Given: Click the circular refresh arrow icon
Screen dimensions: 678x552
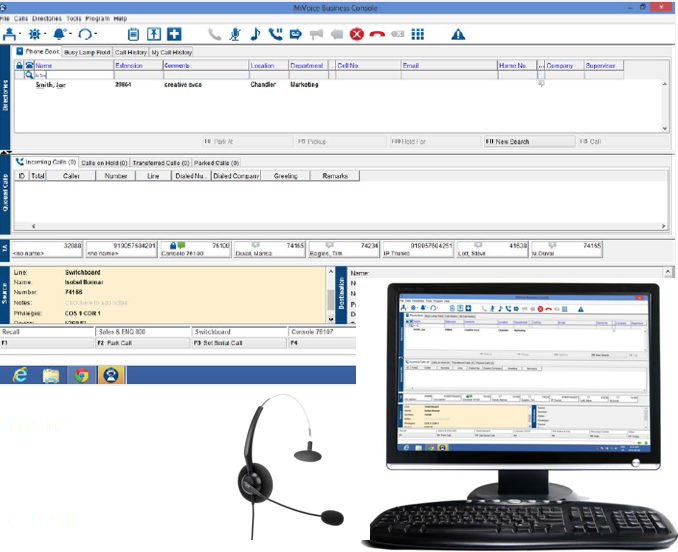Looking at the screenshot, I should click(x=85, y=34).
